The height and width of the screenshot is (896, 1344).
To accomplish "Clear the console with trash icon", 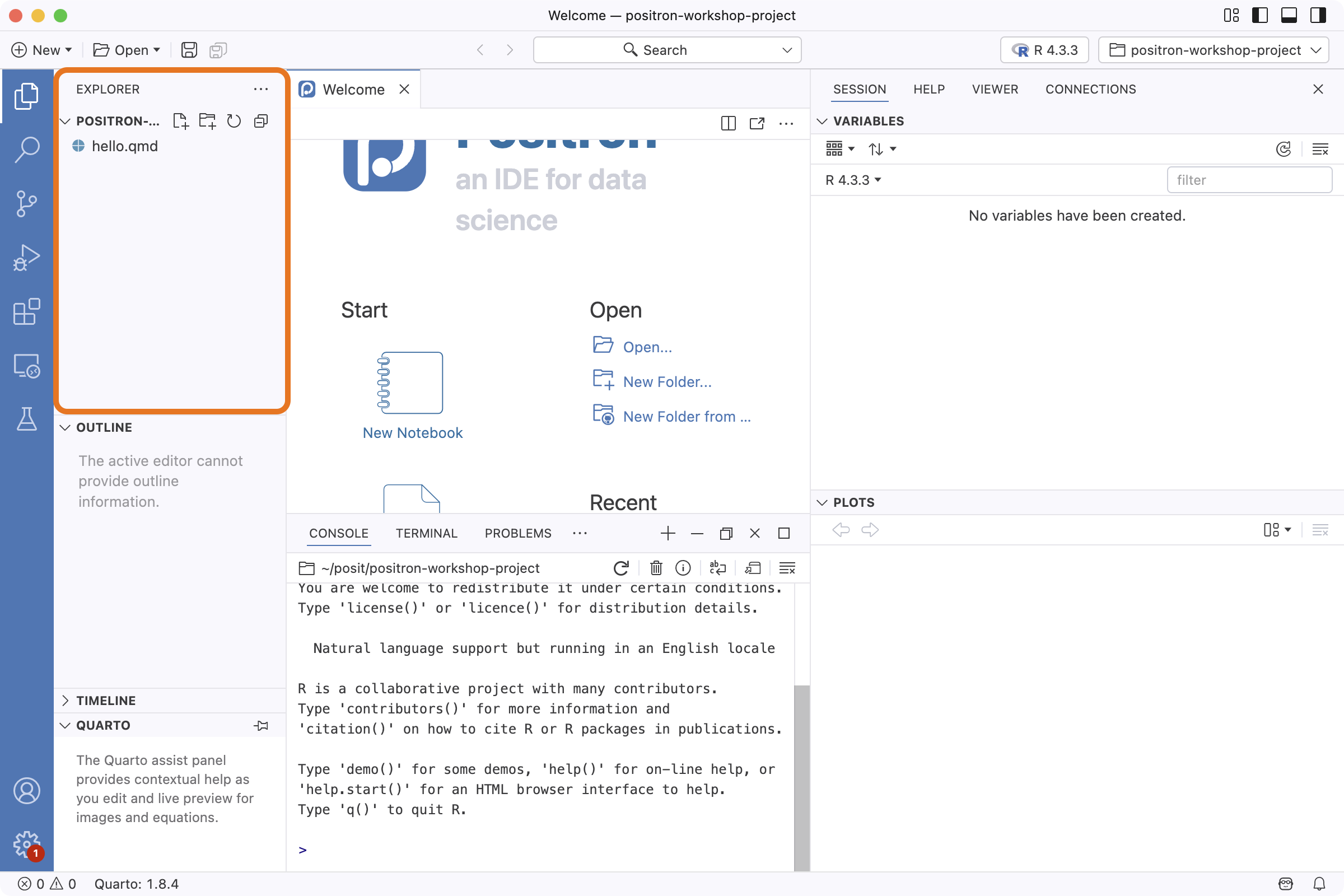I will [656, 568].
